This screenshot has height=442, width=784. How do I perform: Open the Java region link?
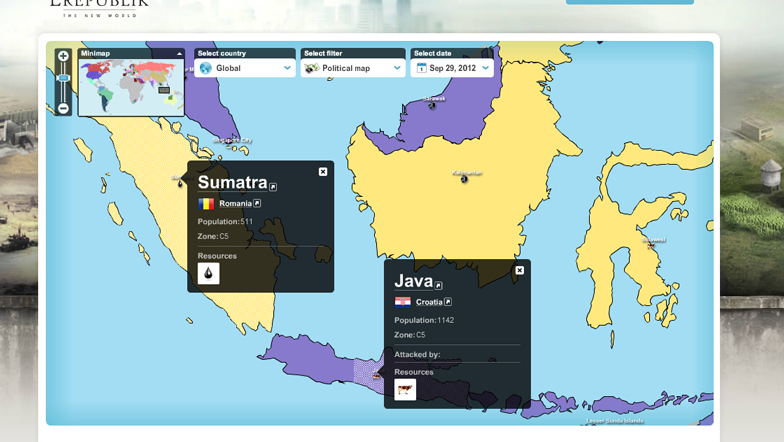414,281
